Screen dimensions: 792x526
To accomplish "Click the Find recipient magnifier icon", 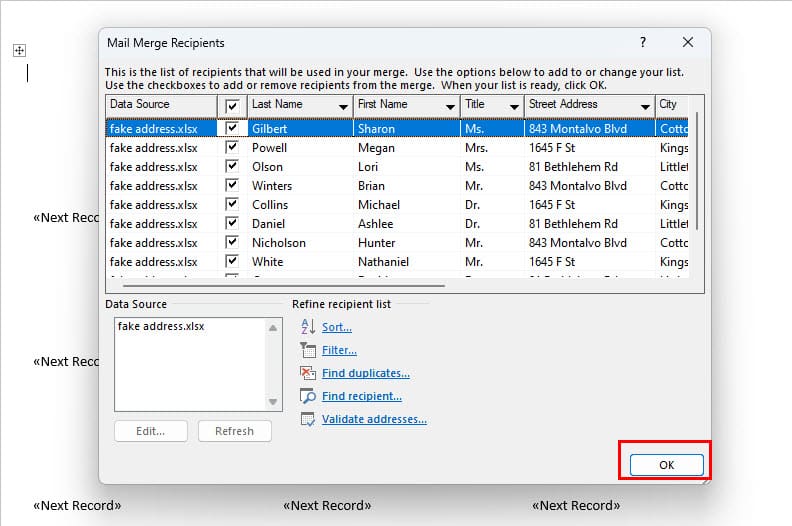I will [x=308, y=396].
